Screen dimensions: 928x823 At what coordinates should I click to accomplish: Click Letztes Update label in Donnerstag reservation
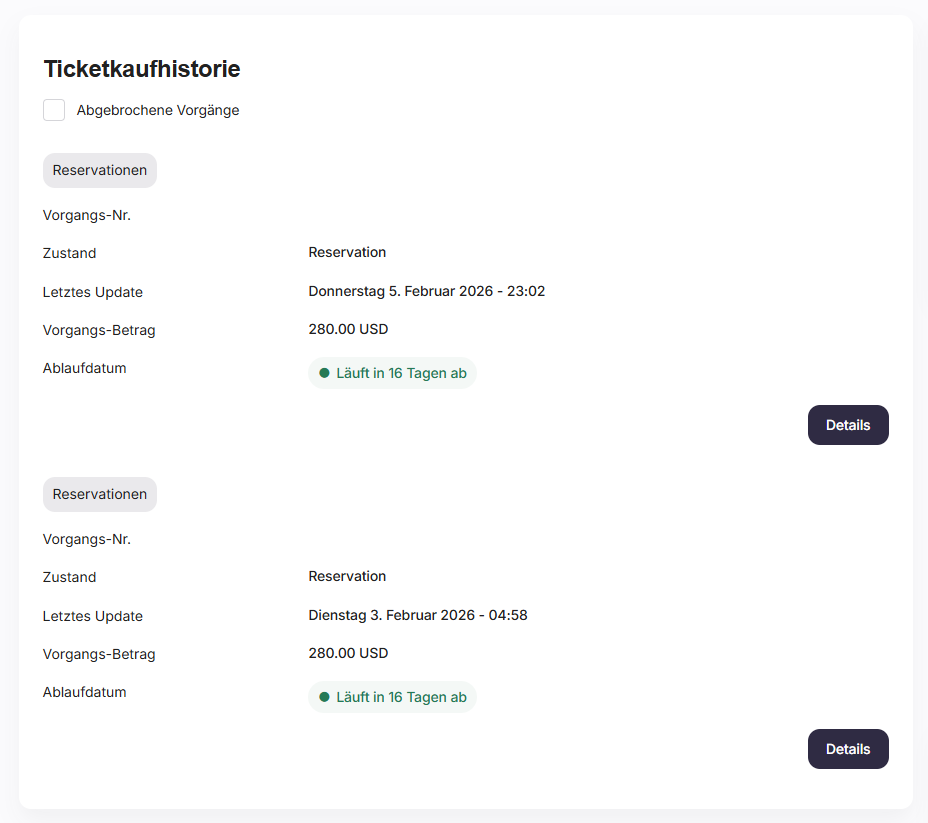point(93,292)
